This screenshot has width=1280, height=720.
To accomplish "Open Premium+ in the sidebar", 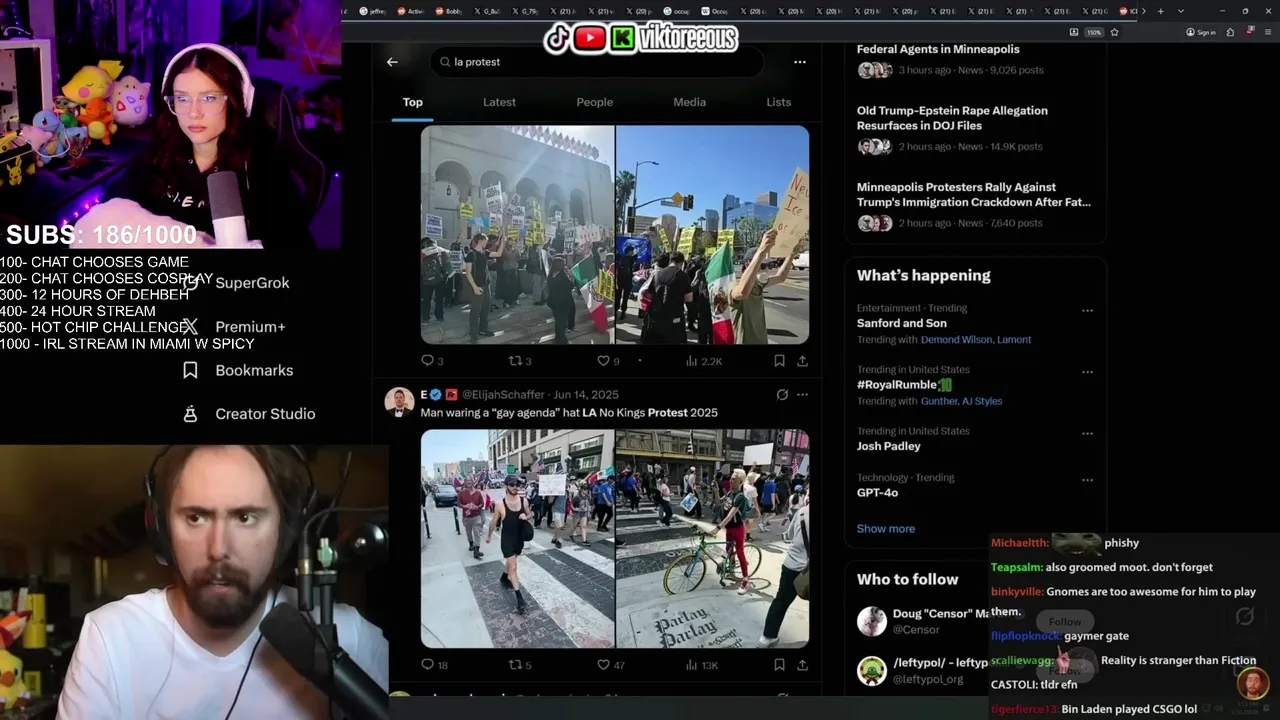I will [250, 327].
